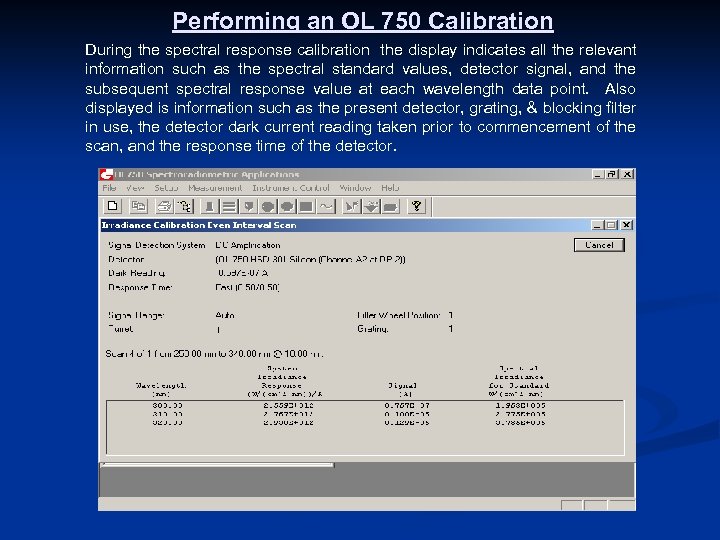Click the Grating label

click(373, 329)
